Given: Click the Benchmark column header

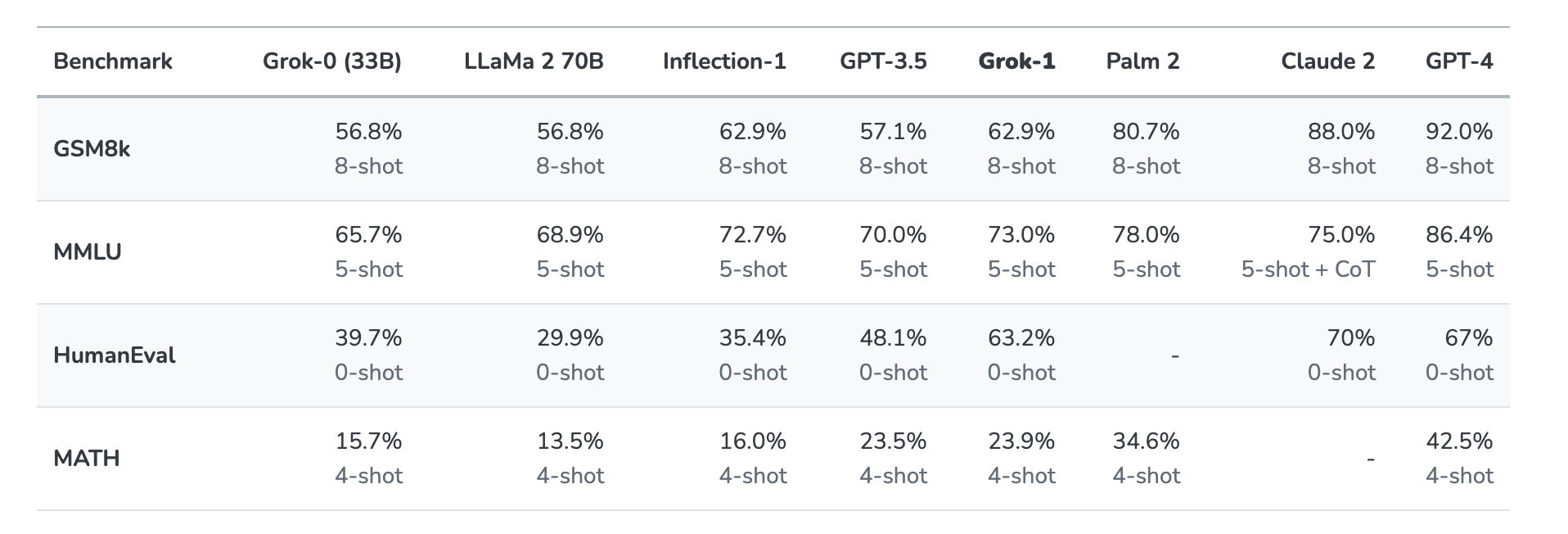Looking at the screenshot, I should pos(113,61).
